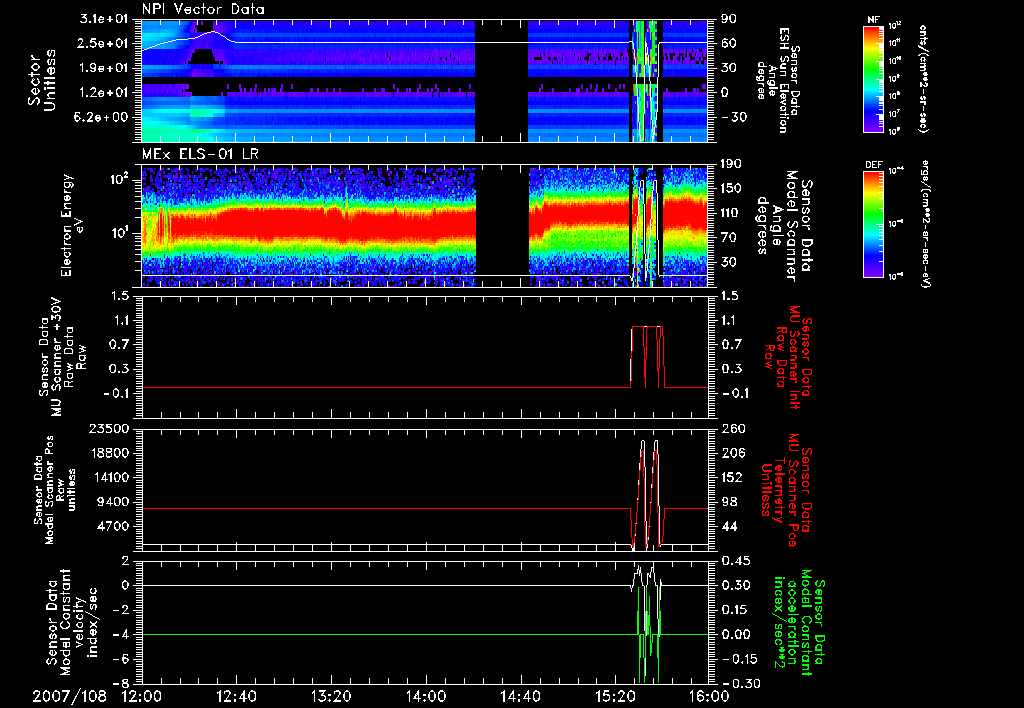Viewport: 1024px width, 708px height.
Task: Click the "MU Scanner +30V Raw Data" axis label
Action: [x=62, y=357]
